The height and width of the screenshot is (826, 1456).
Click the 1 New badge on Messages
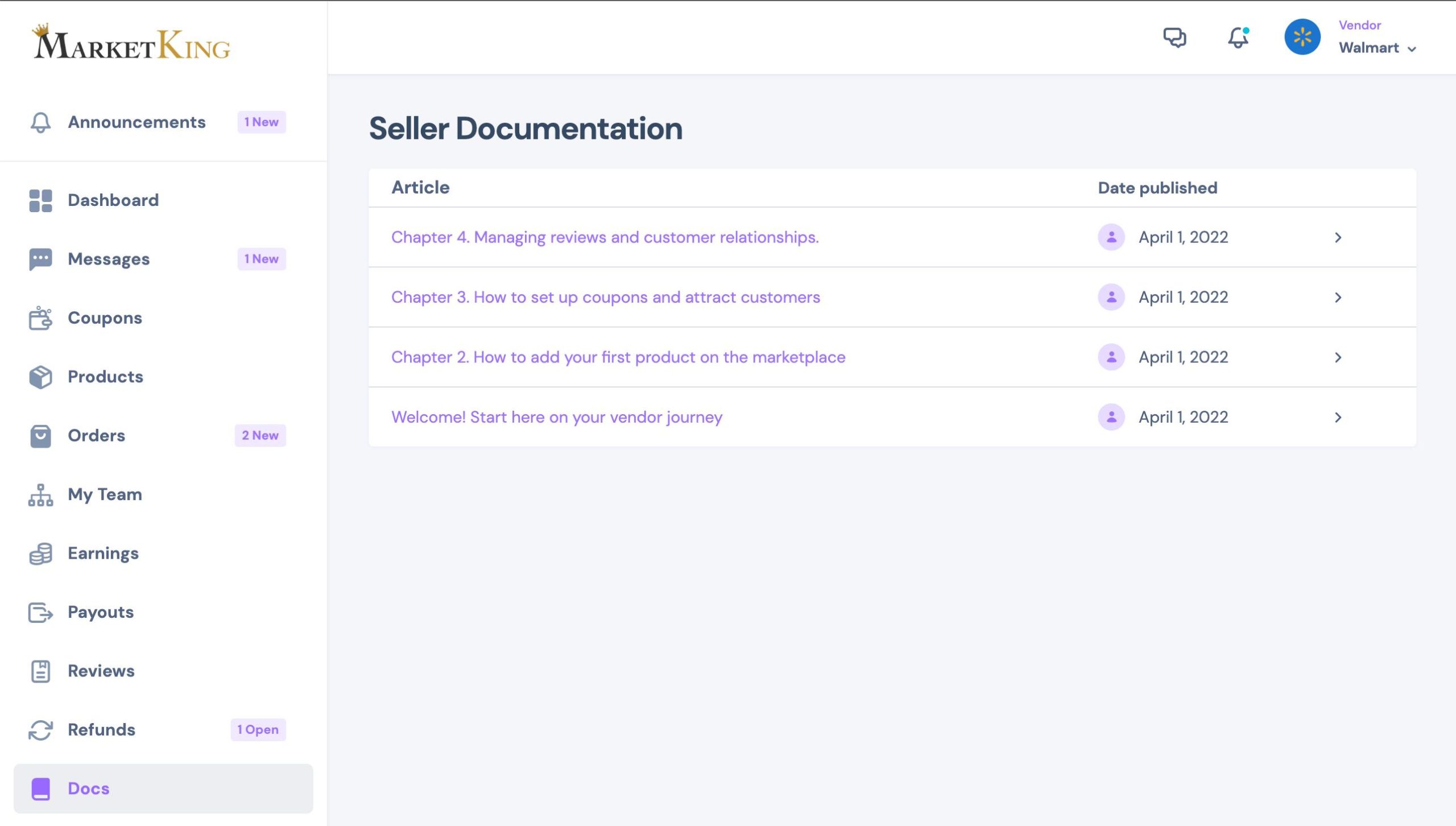(262, 259)
